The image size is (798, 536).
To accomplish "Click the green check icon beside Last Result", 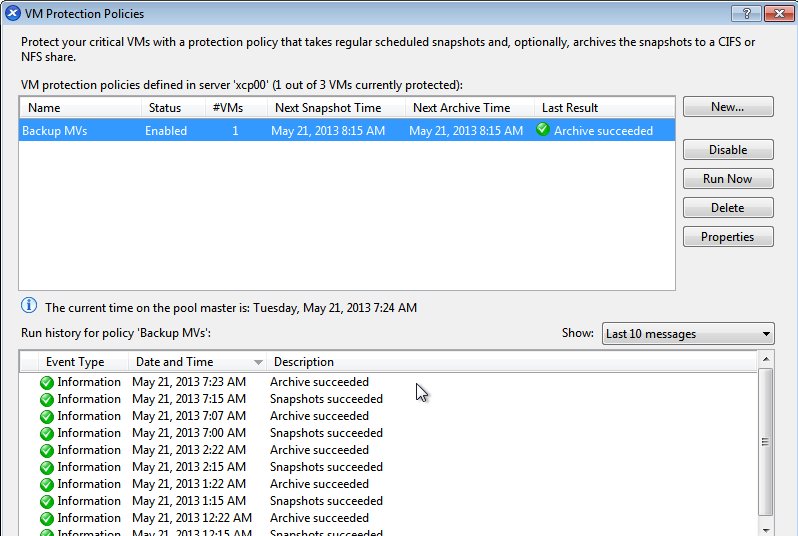I will [x=543, y=129].
